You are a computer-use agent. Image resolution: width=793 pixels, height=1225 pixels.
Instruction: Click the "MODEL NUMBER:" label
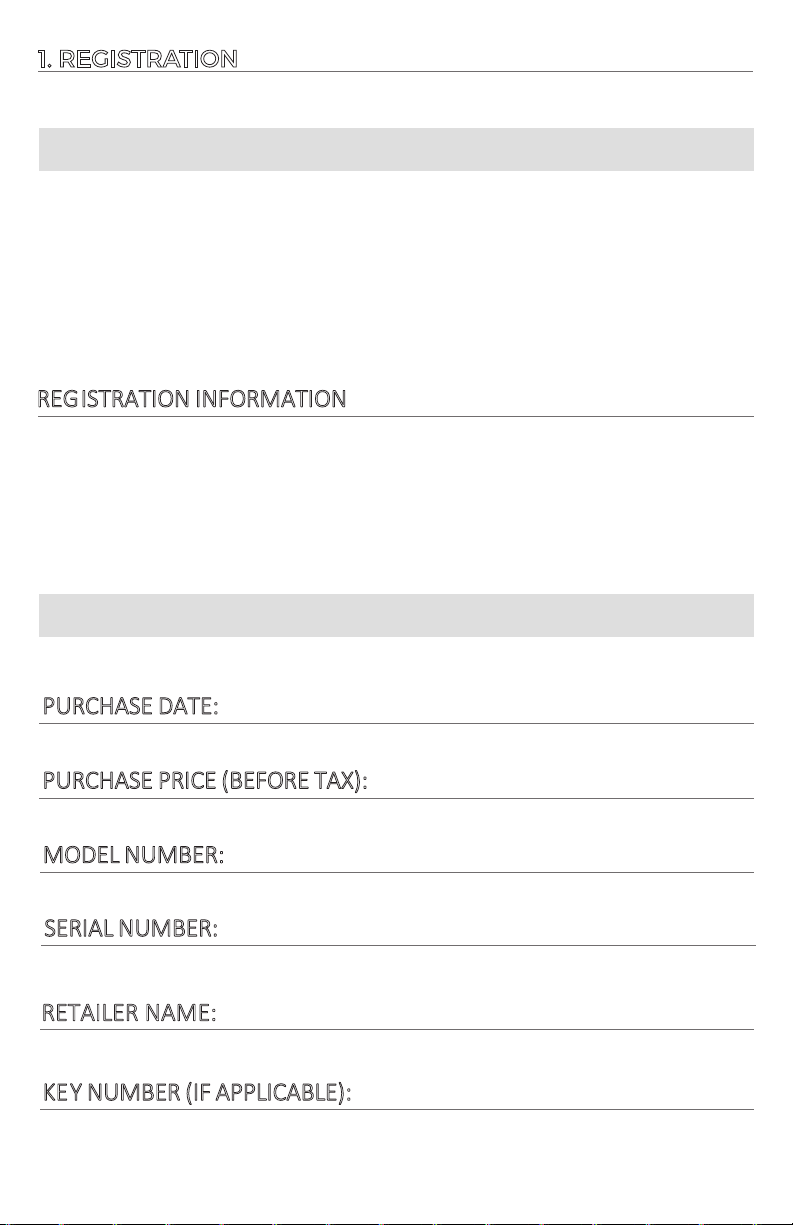pyautogui.click(x=134, y=856)
